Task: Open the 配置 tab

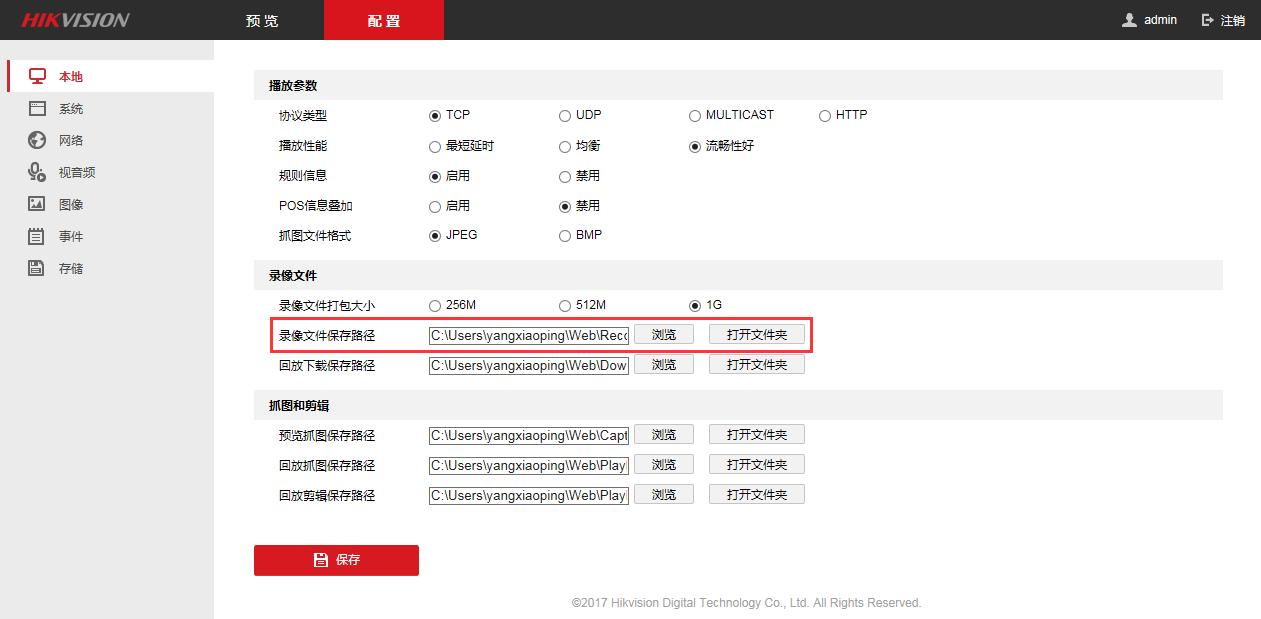Action: [384, 19]
